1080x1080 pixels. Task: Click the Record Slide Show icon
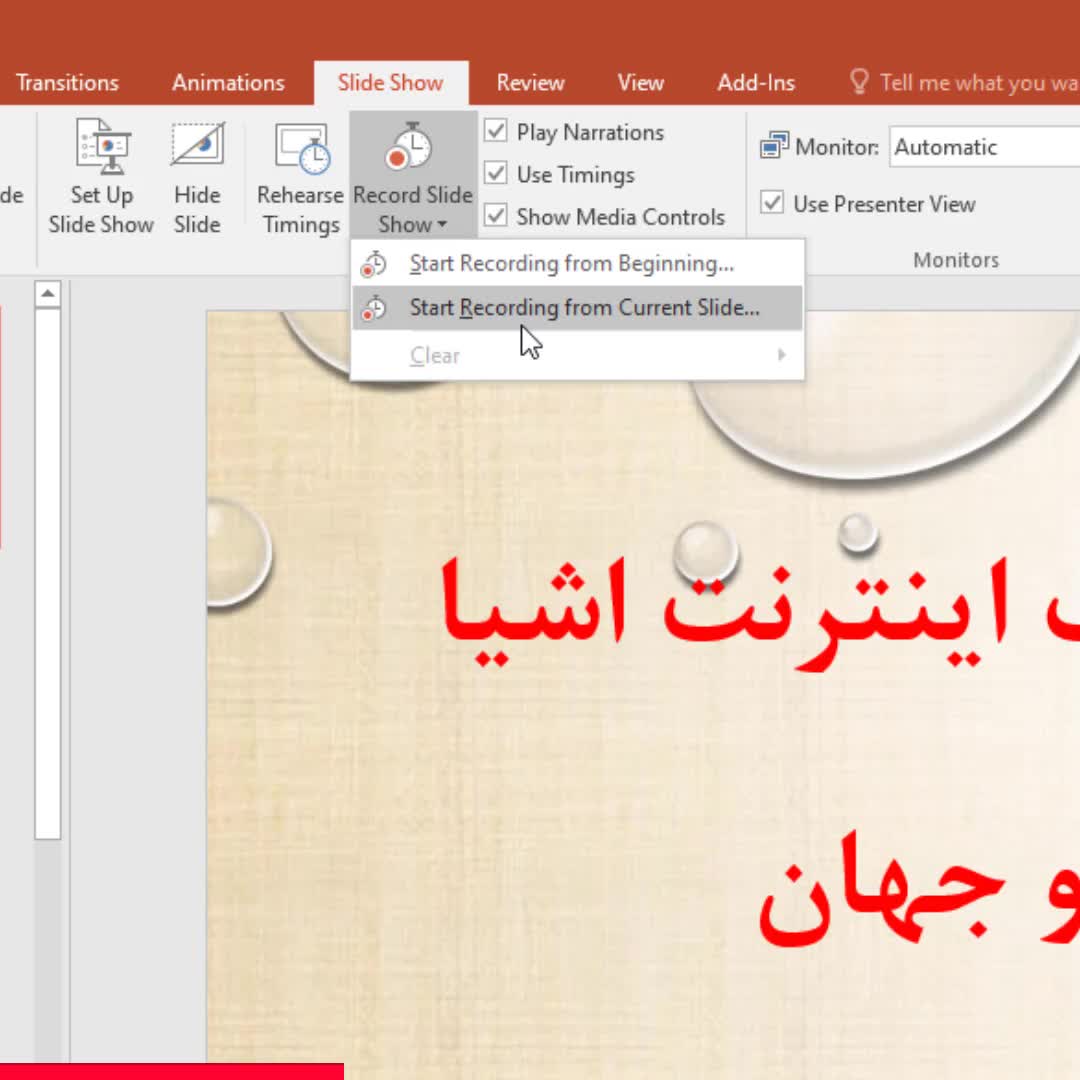[410, 148]
